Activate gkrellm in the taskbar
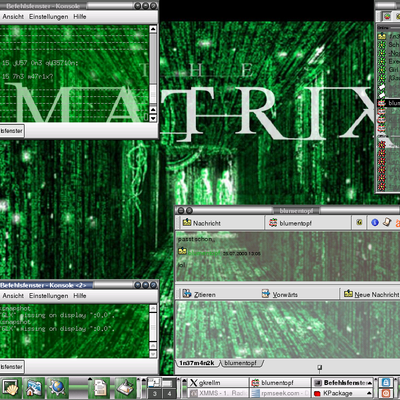The image size is (400, 400). click(218, 383)
